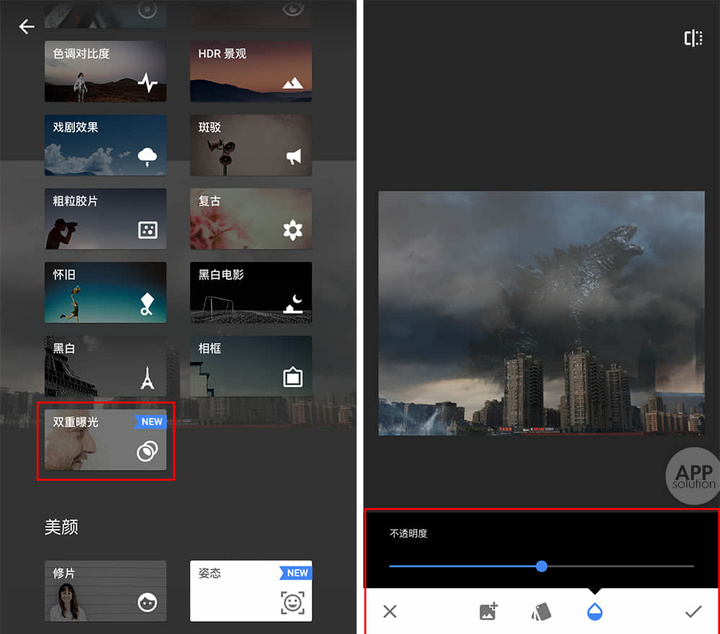720x634 pixels.
Task: Select the 修片 portrait tool
Action: [x=105, y=591]
